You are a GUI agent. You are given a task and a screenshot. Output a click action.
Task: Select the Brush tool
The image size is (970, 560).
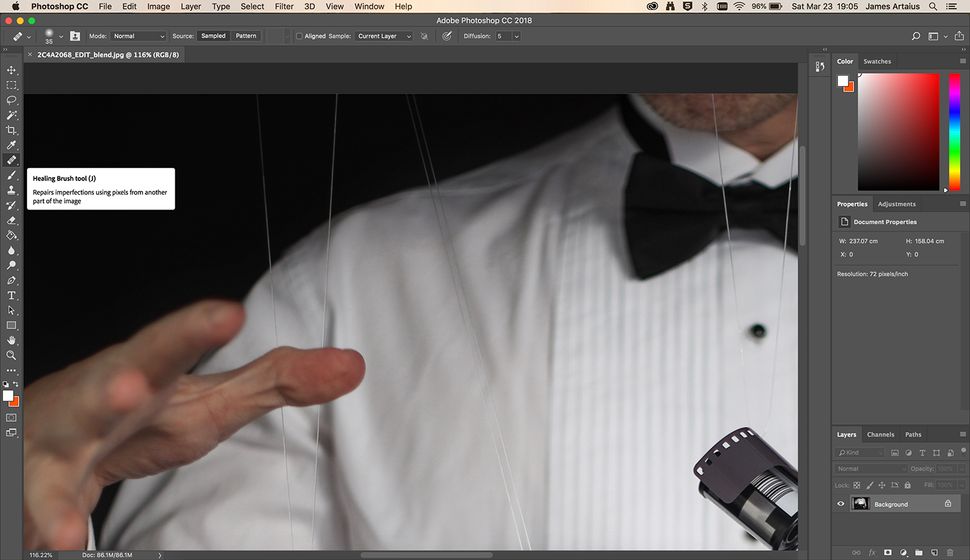[x=11, y=175]
